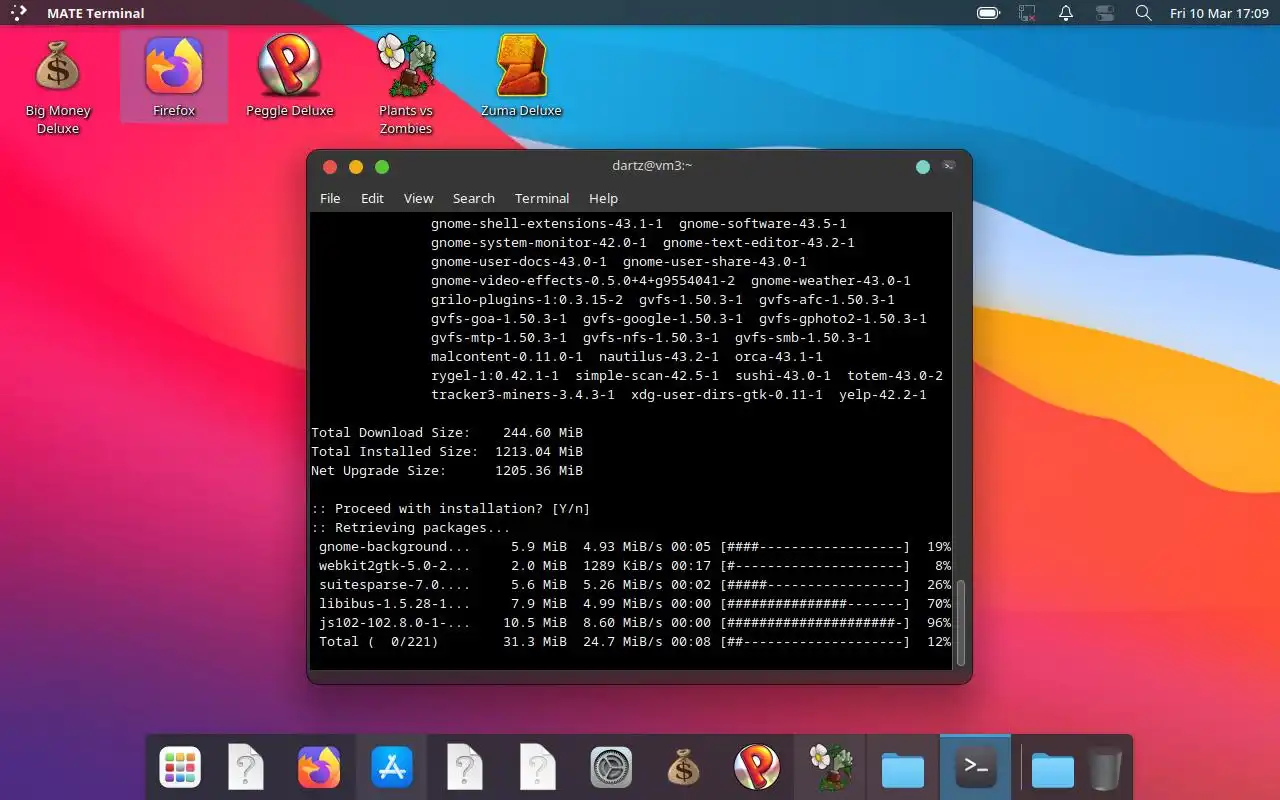The height and width of the screenshot is (800, 1280).
Task: Launch Firefox from the dock
Action: pos(319,768)
